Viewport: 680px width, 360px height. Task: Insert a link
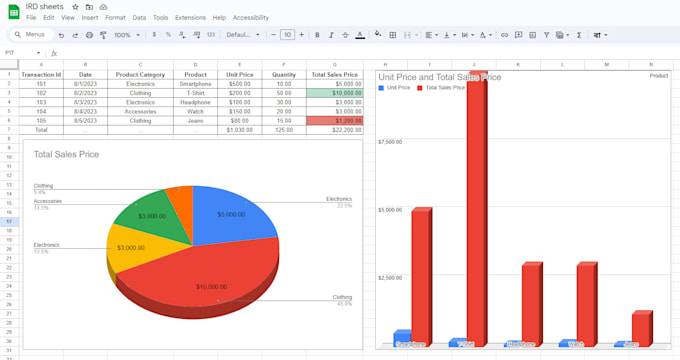tap(504, 35)
